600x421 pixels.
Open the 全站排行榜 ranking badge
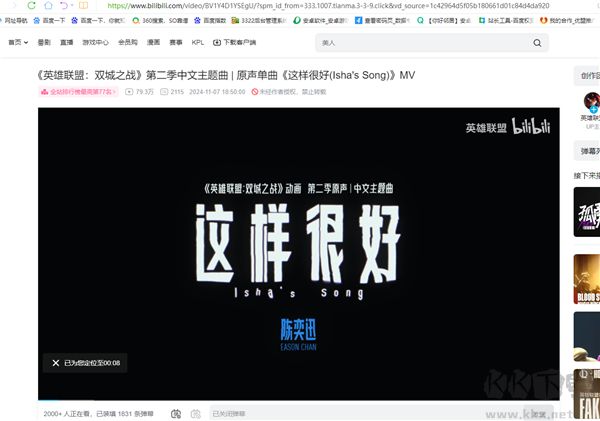tap(78, 92)
